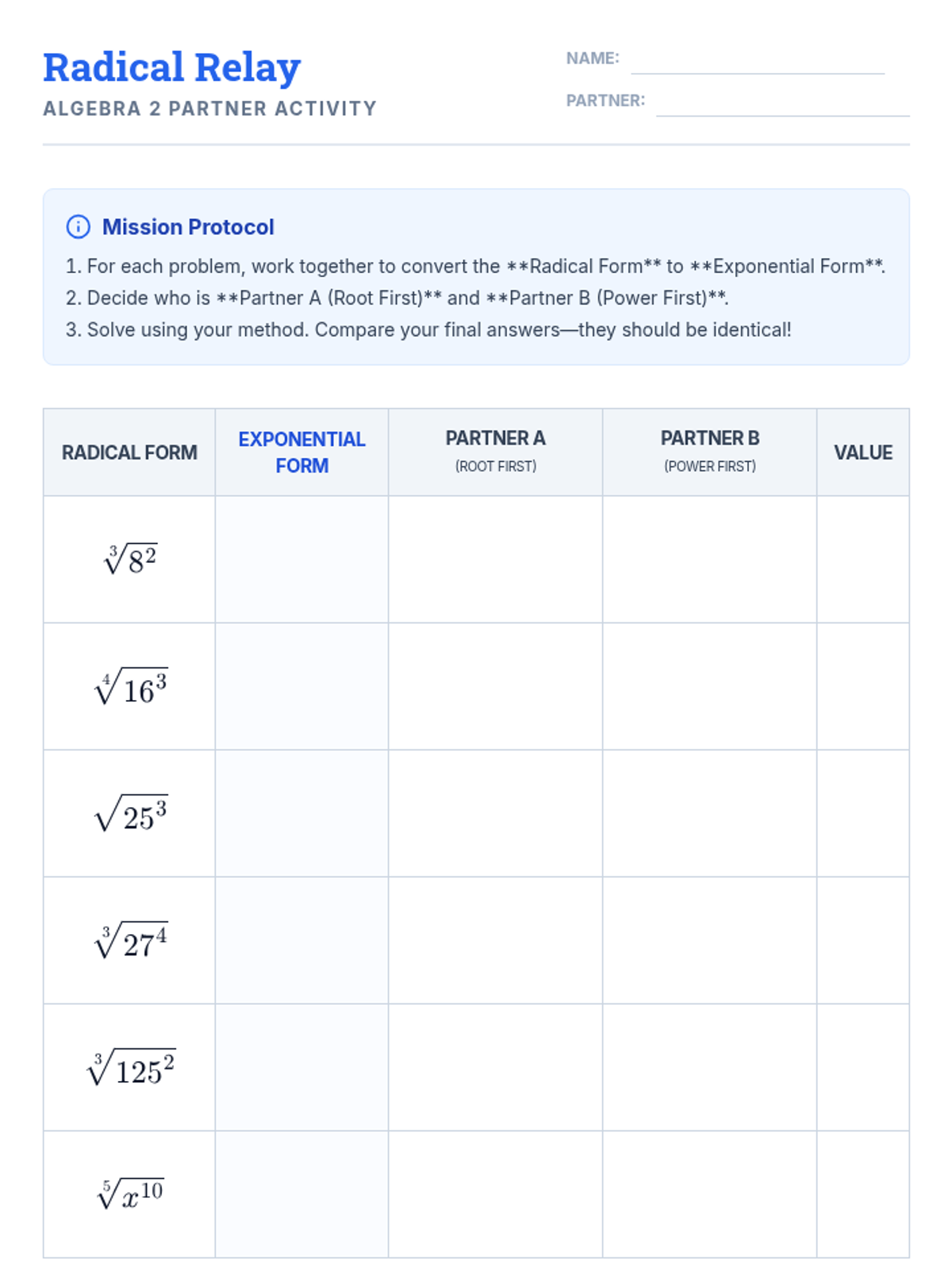Screen dimensions: 952x1270
Task: Click the Partner input line
Action: (782, 104)
